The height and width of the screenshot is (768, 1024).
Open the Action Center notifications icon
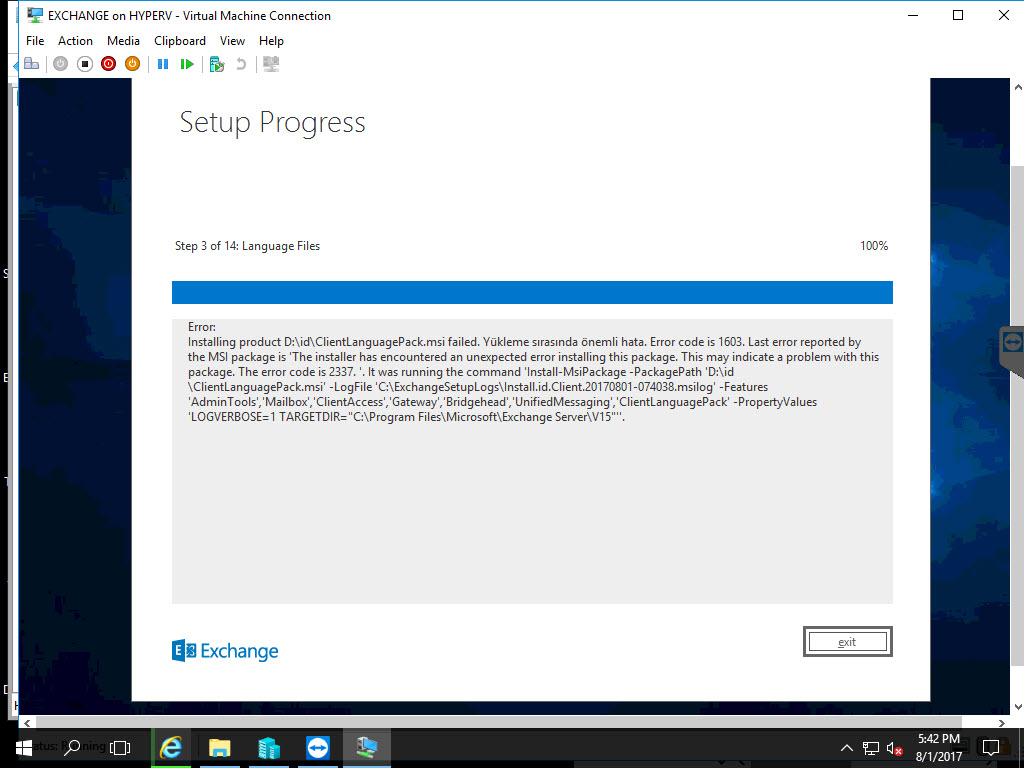[x=991, y=748]
